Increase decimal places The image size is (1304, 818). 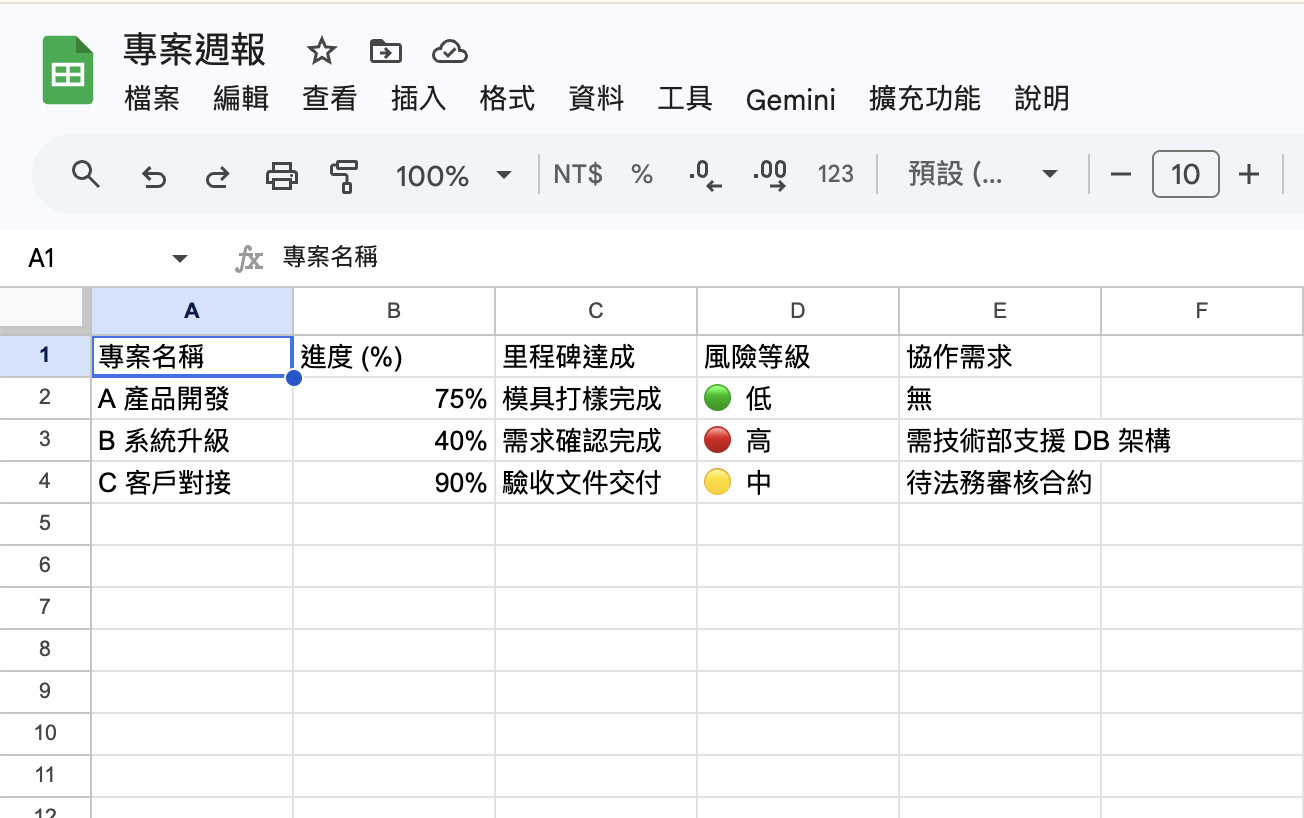click(770, 174)
